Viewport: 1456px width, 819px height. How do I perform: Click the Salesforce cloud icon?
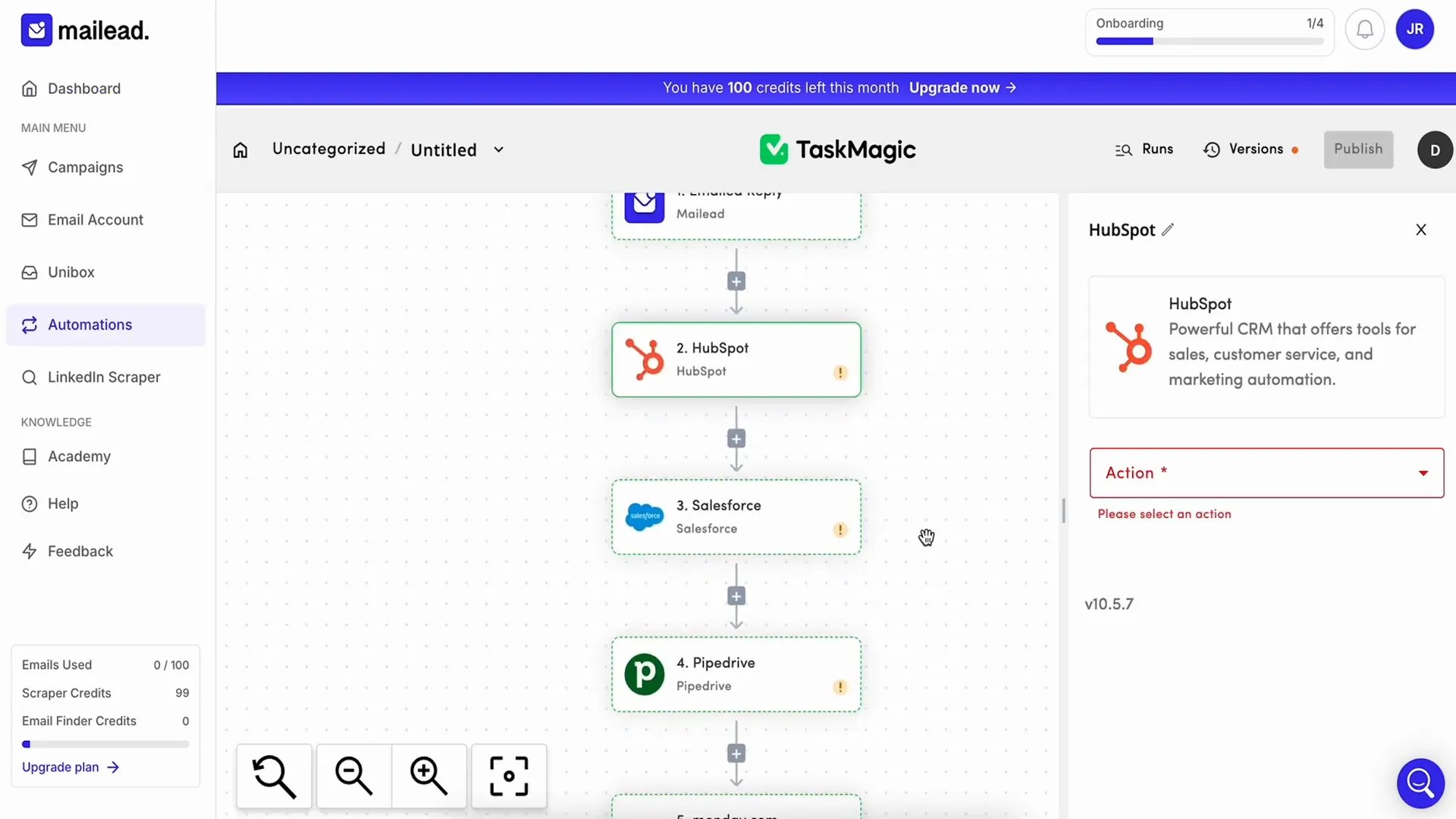tap(645, 516)
